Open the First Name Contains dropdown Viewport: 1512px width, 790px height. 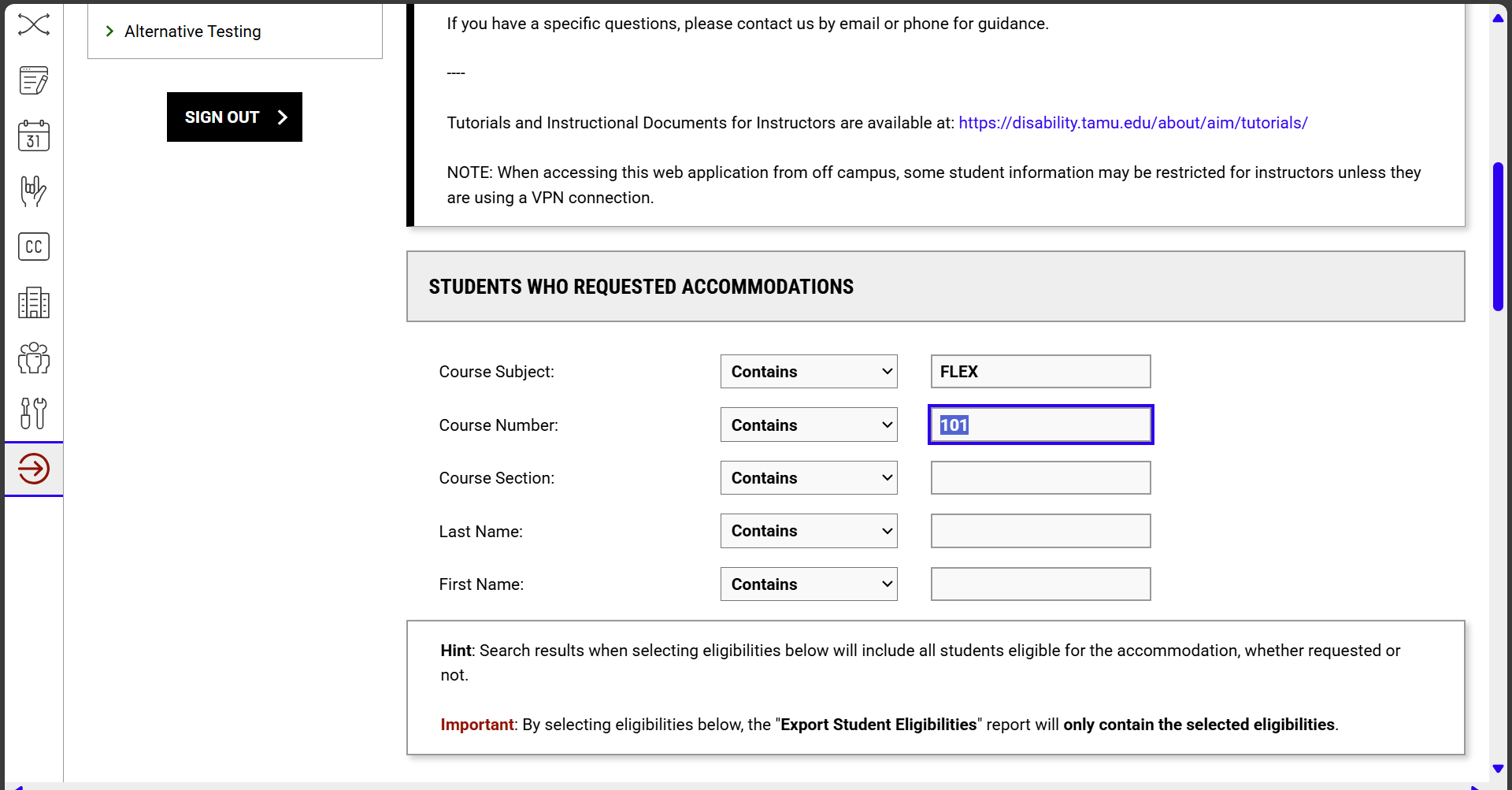[808, 584]
